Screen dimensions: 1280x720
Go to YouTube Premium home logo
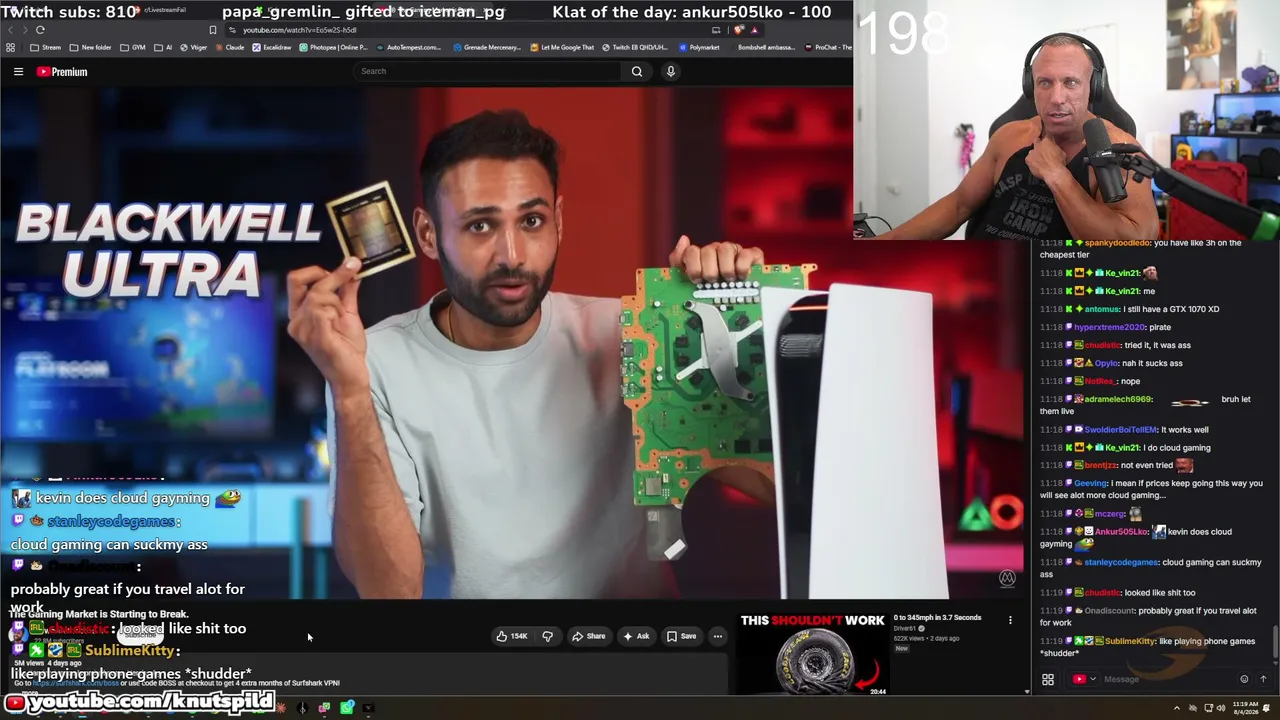coord(62,72)
